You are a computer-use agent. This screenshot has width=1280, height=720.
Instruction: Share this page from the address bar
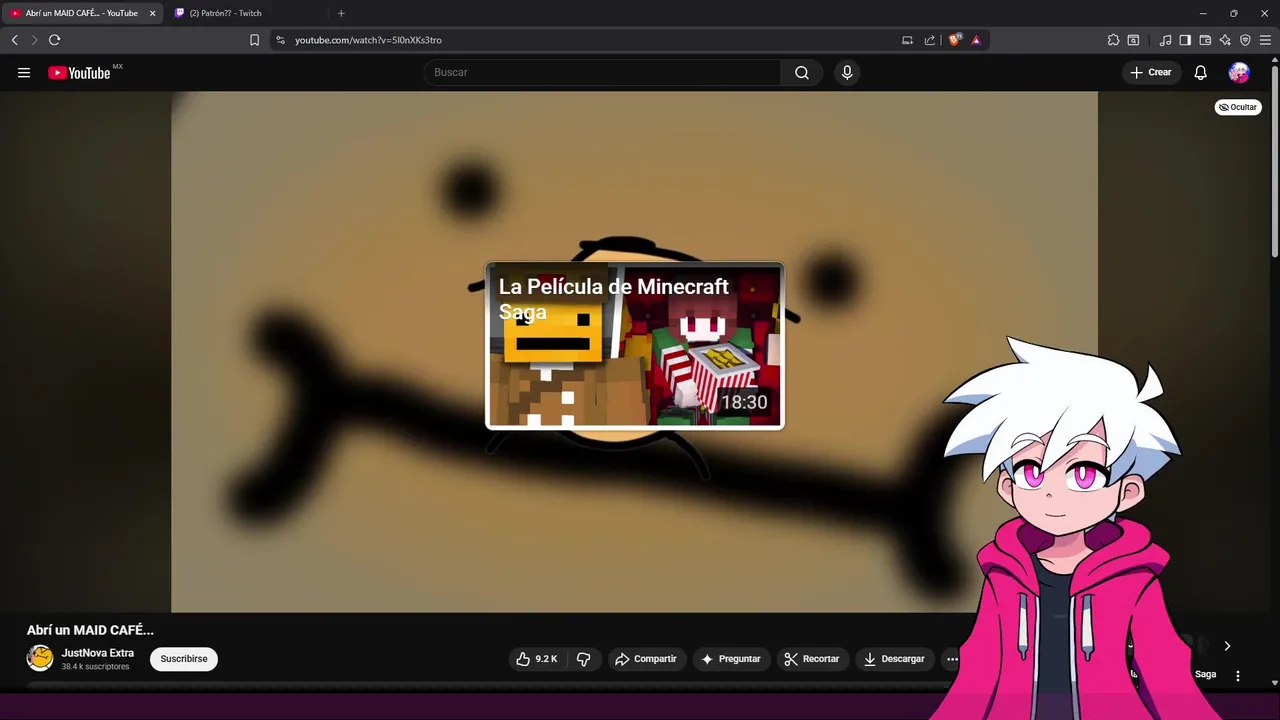pos(930,40)
